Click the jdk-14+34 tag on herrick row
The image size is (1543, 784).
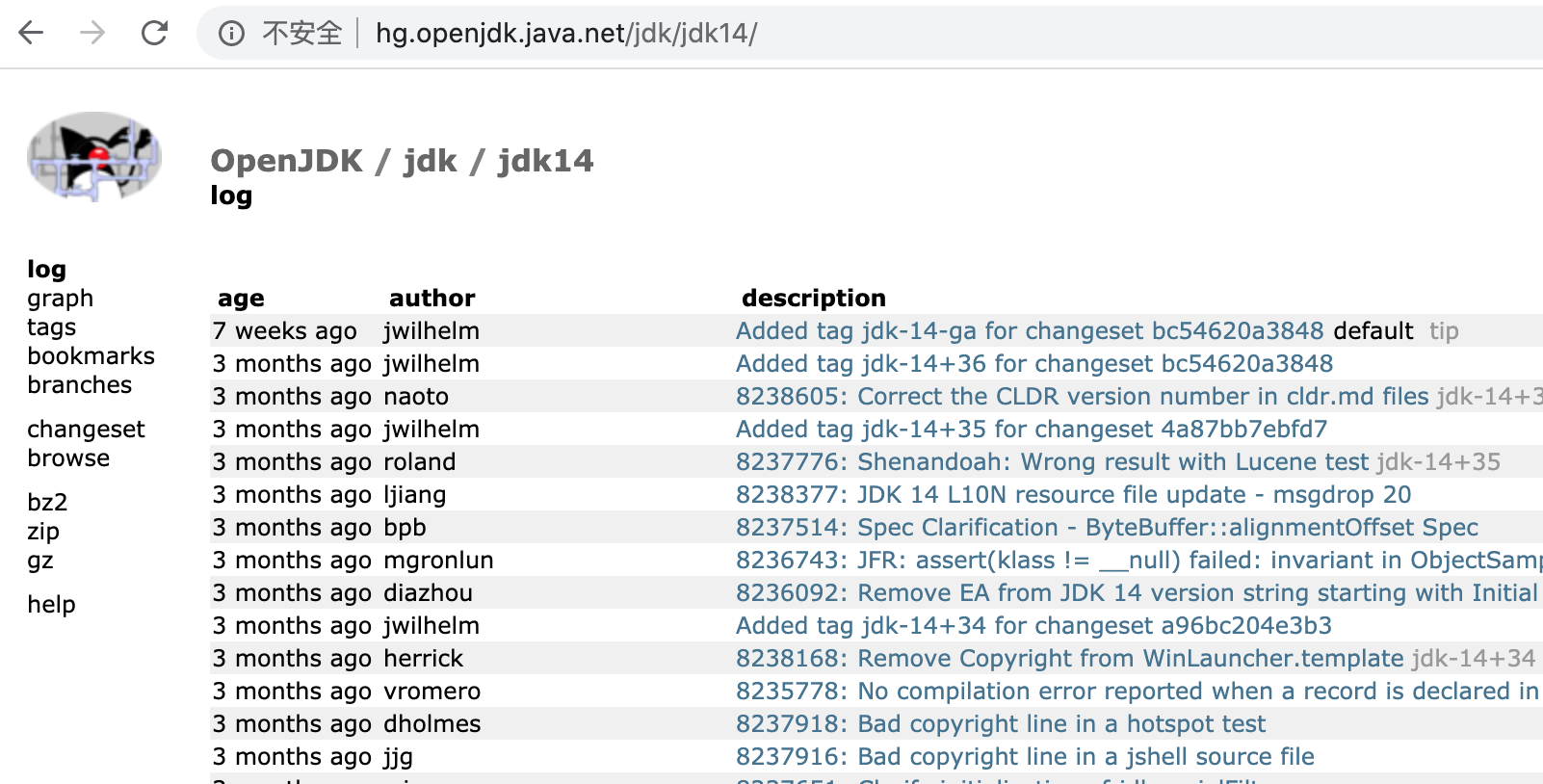[x=1474, y=659]
